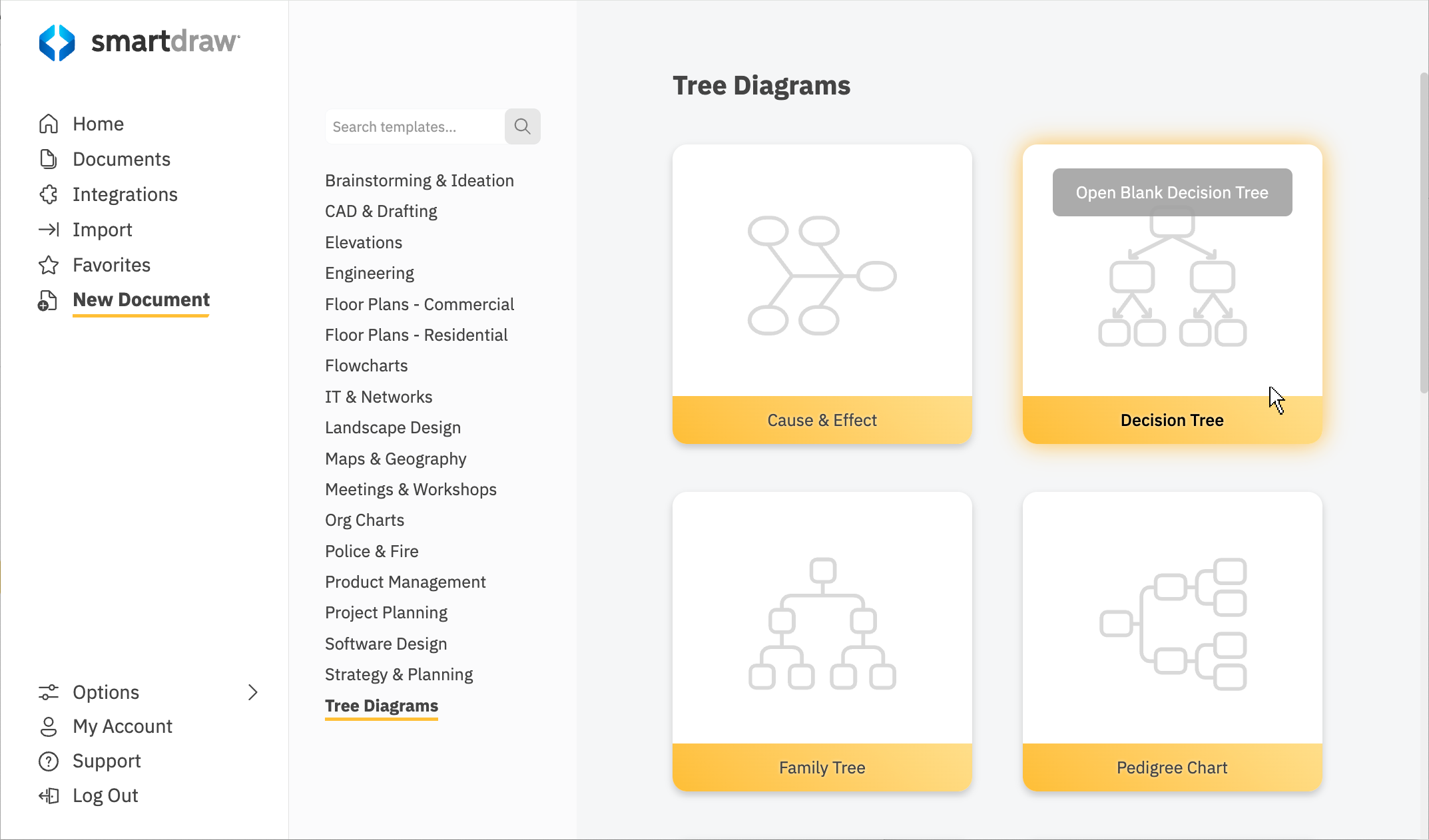The image size is (1429, 840).
Task: Open the Options settings icon
Action: [48, 692]
